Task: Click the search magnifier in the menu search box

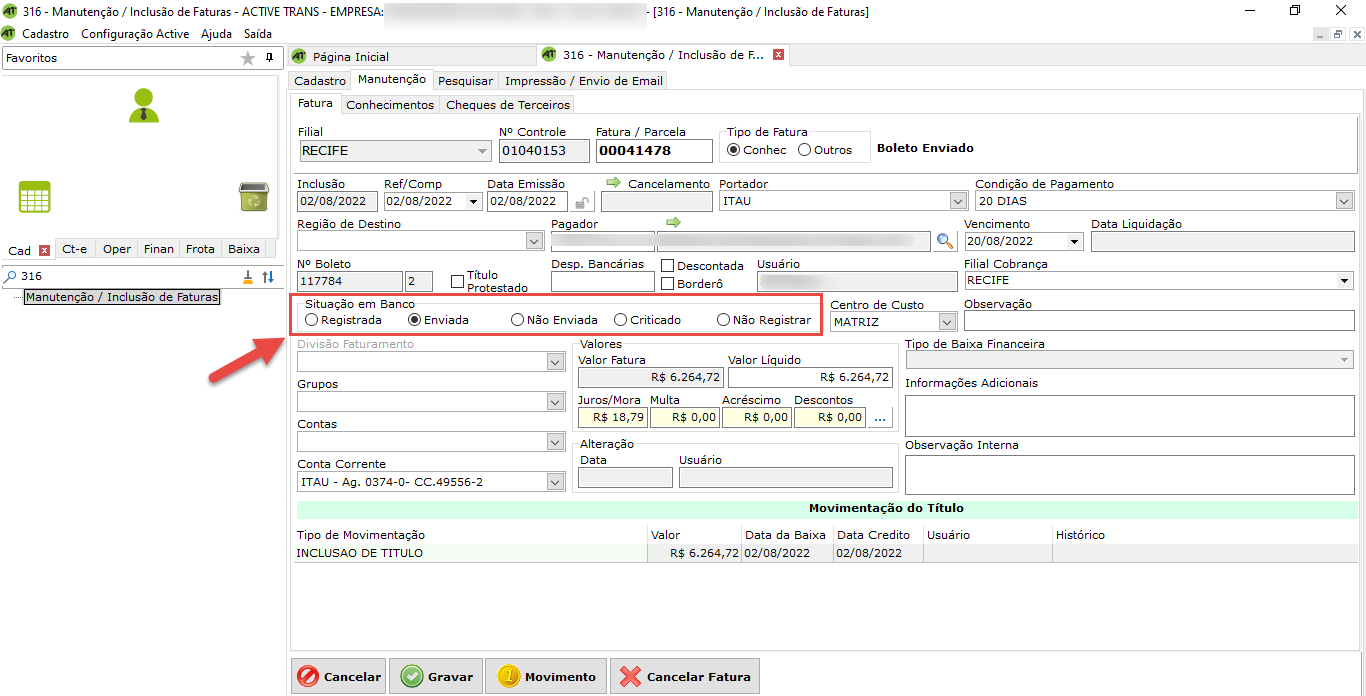Action: coord(10,276)
